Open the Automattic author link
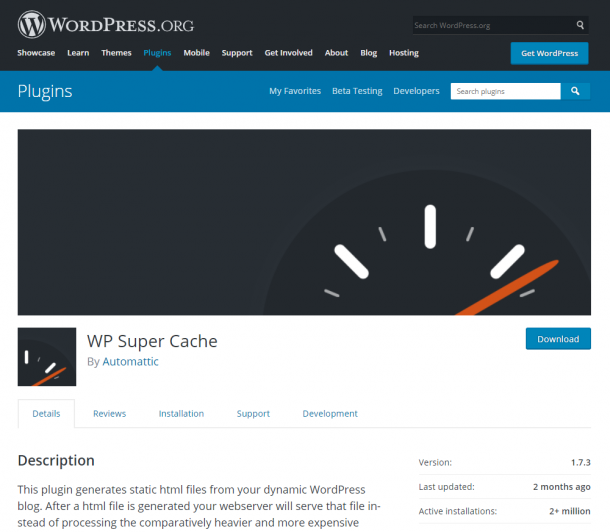This screenshot has width=610, height=532. point(130,362)
